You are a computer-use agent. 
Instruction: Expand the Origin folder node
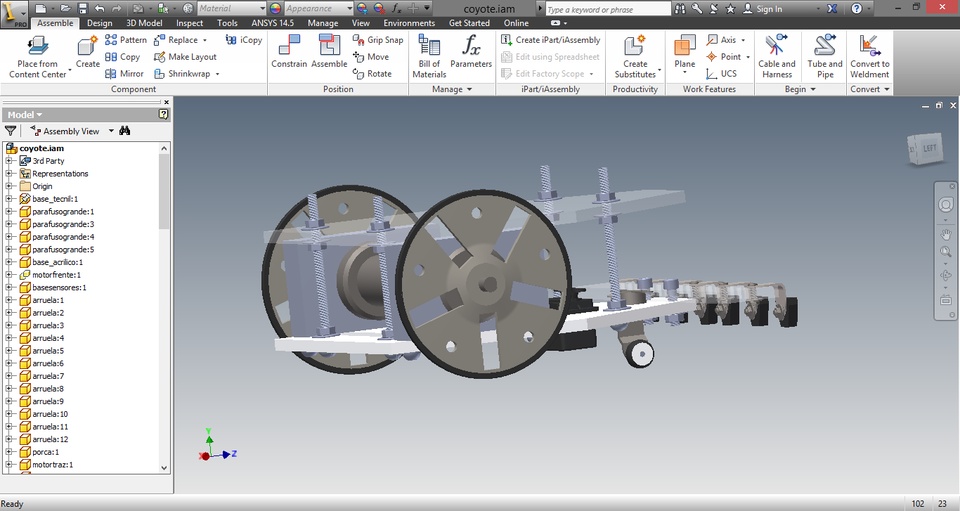(9, 186)
